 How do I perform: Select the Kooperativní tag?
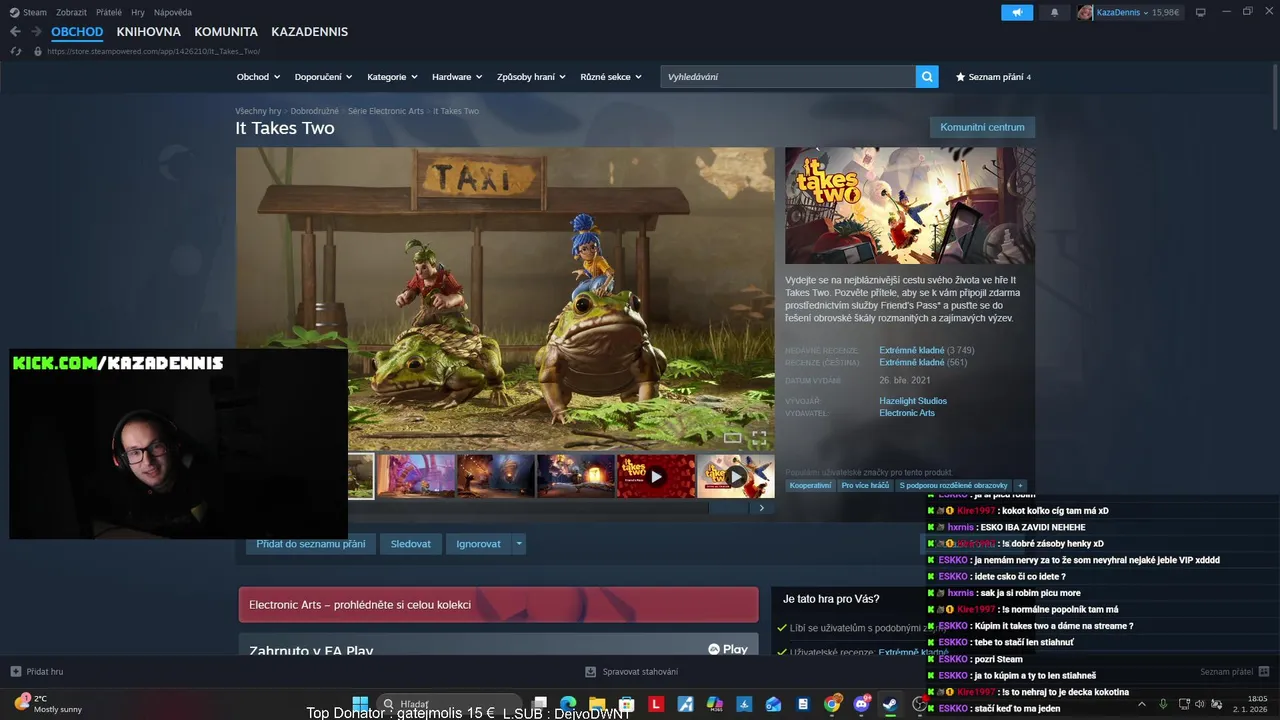point(810,486)
